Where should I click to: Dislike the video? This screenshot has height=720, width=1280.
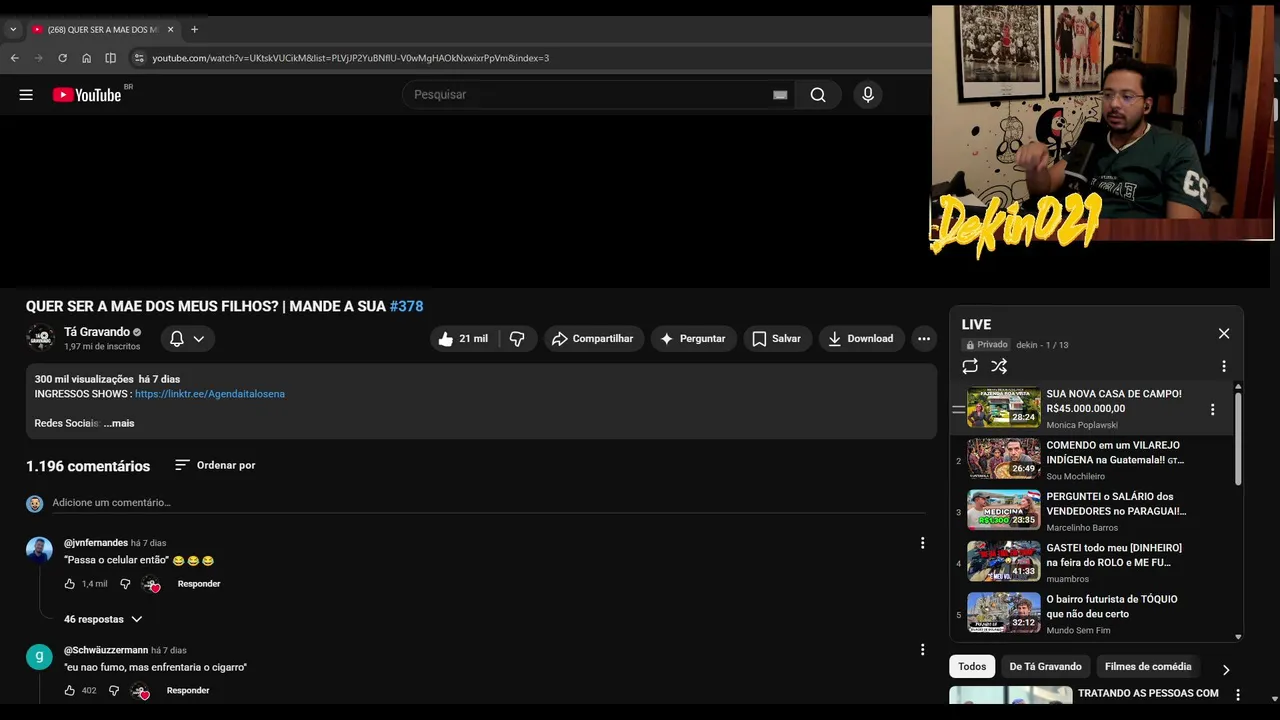517,339
